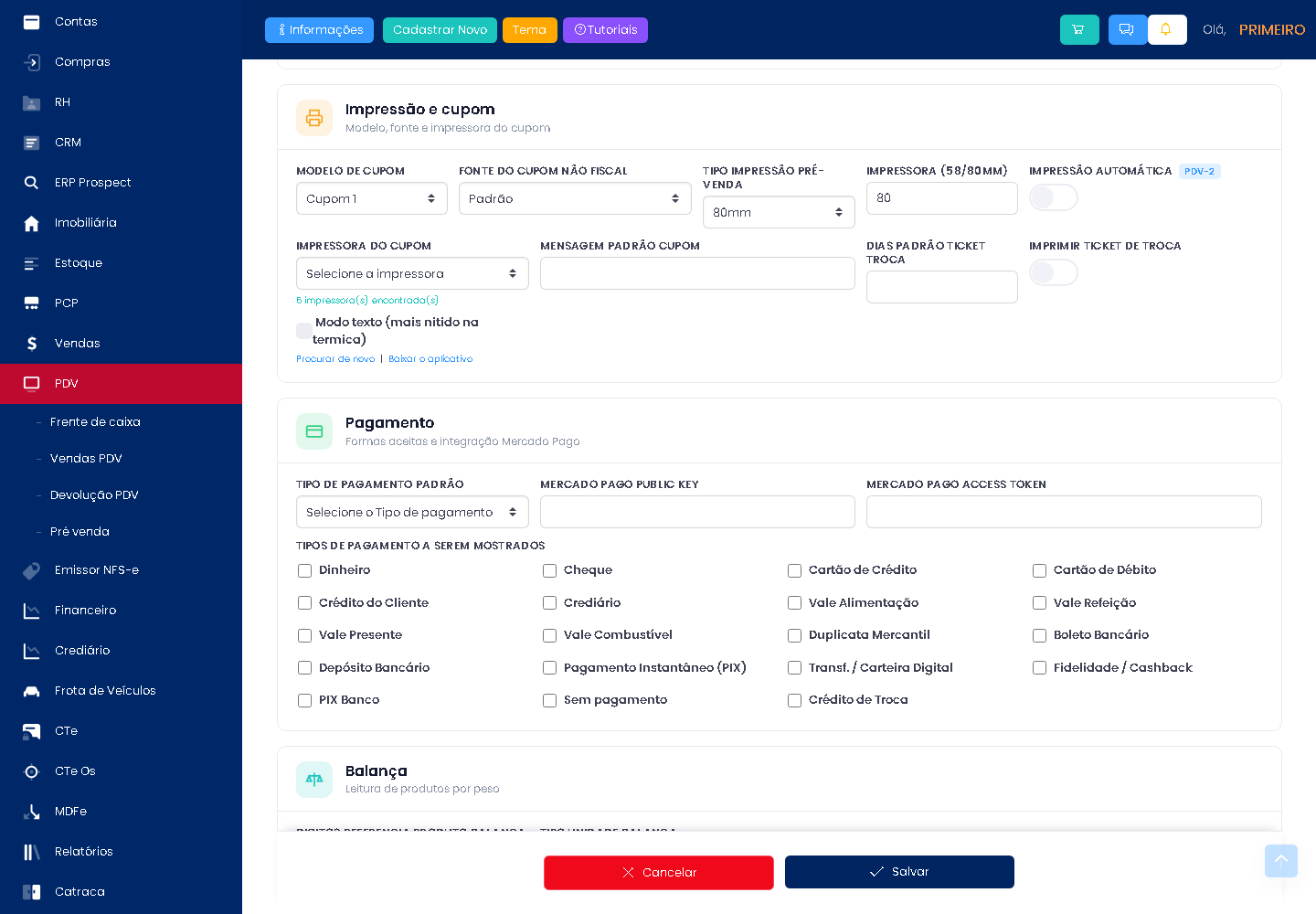Image resolution: width=1316 pixels, height=914 pixels.
Task: Enable the Pagamento Instantâneo (PIX) checkbox
Action: click(550, 668)
